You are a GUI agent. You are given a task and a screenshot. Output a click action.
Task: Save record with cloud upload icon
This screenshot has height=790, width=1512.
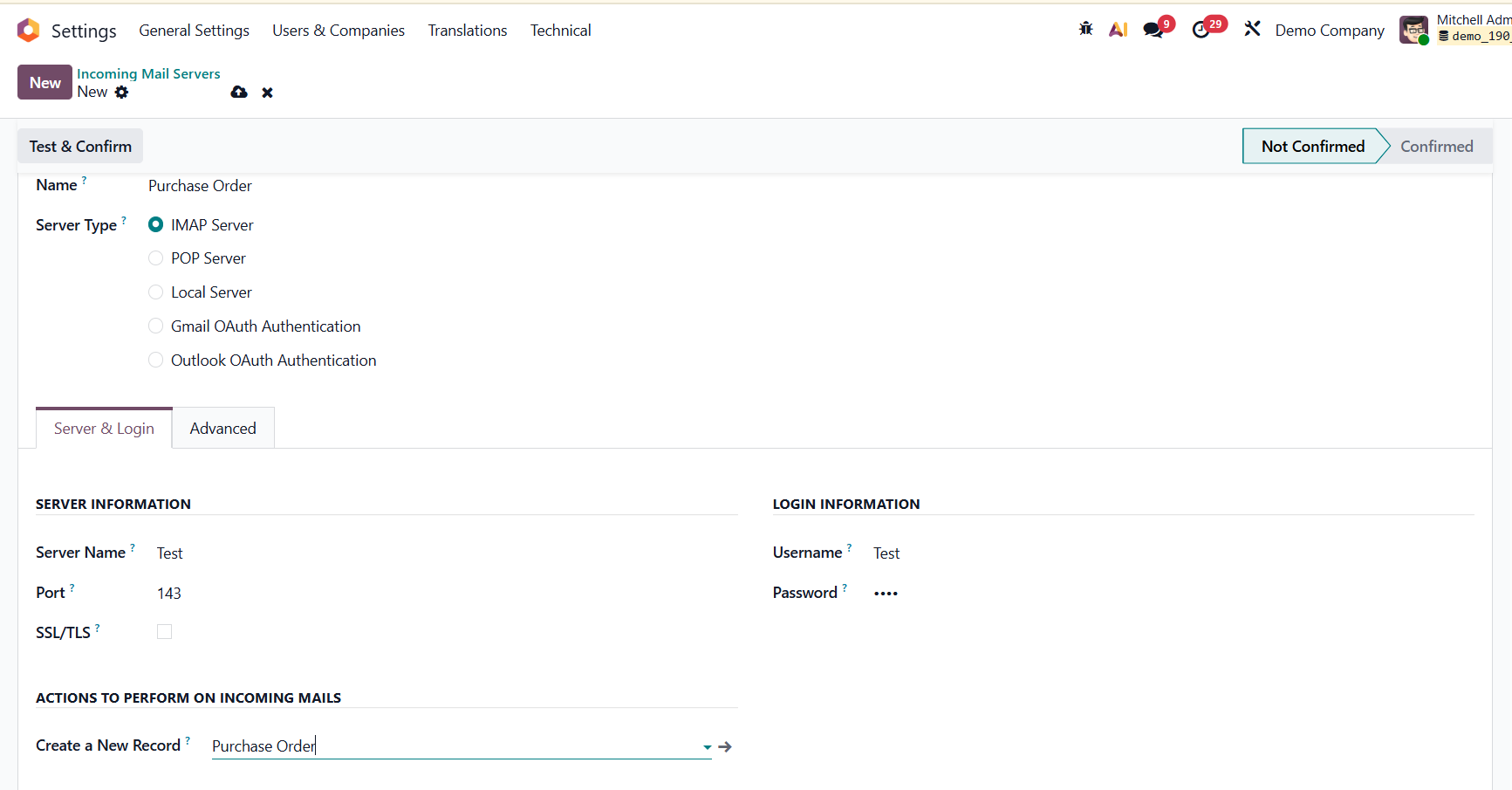coord(239,93)
